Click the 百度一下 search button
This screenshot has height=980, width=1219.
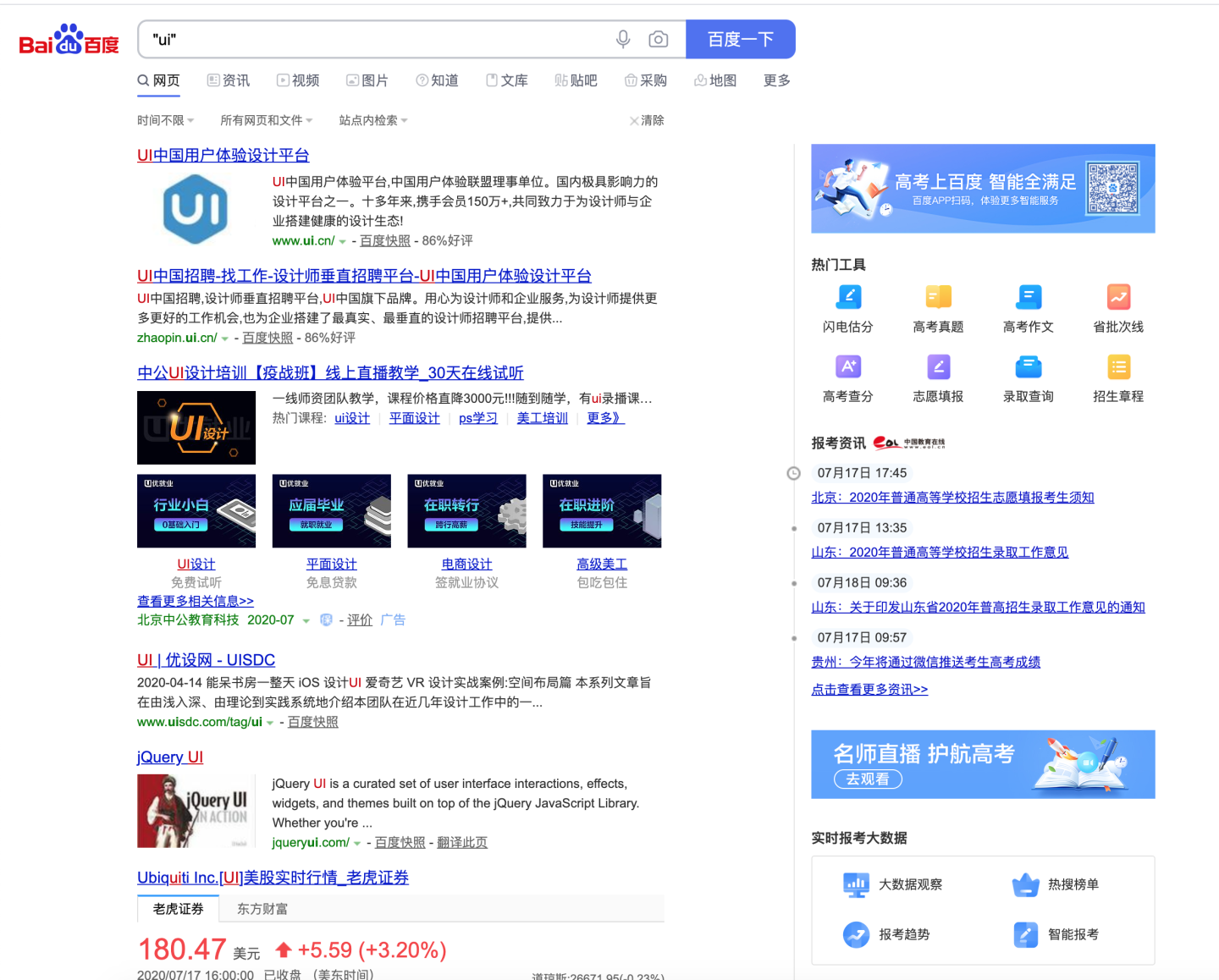(741, 39)
